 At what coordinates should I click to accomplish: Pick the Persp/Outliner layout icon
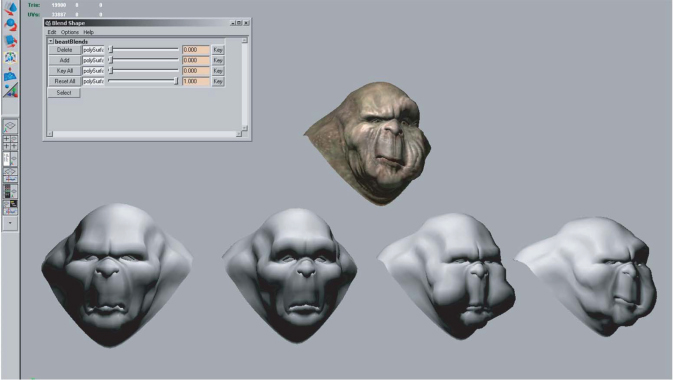(10, 159)
